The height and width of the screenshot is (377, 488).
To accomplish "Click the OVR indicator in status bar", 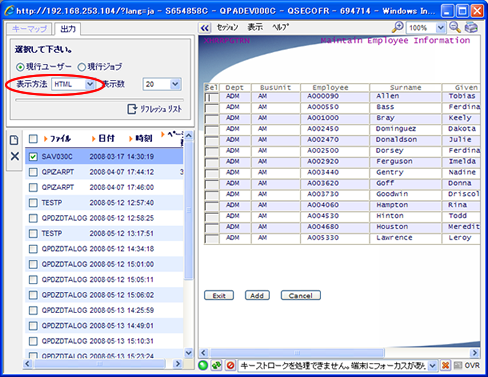I will 472,366.
